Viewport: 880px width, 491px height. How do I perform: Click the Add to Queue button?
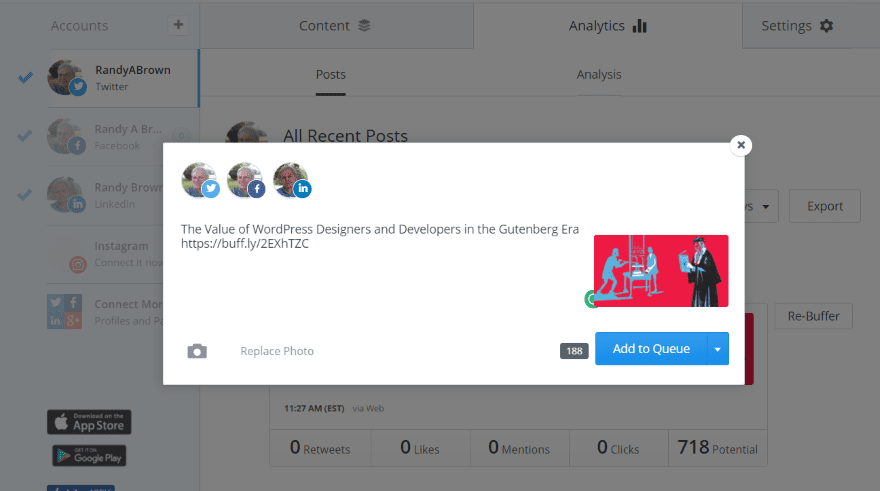pyautogui.click(x=651, y=349)
